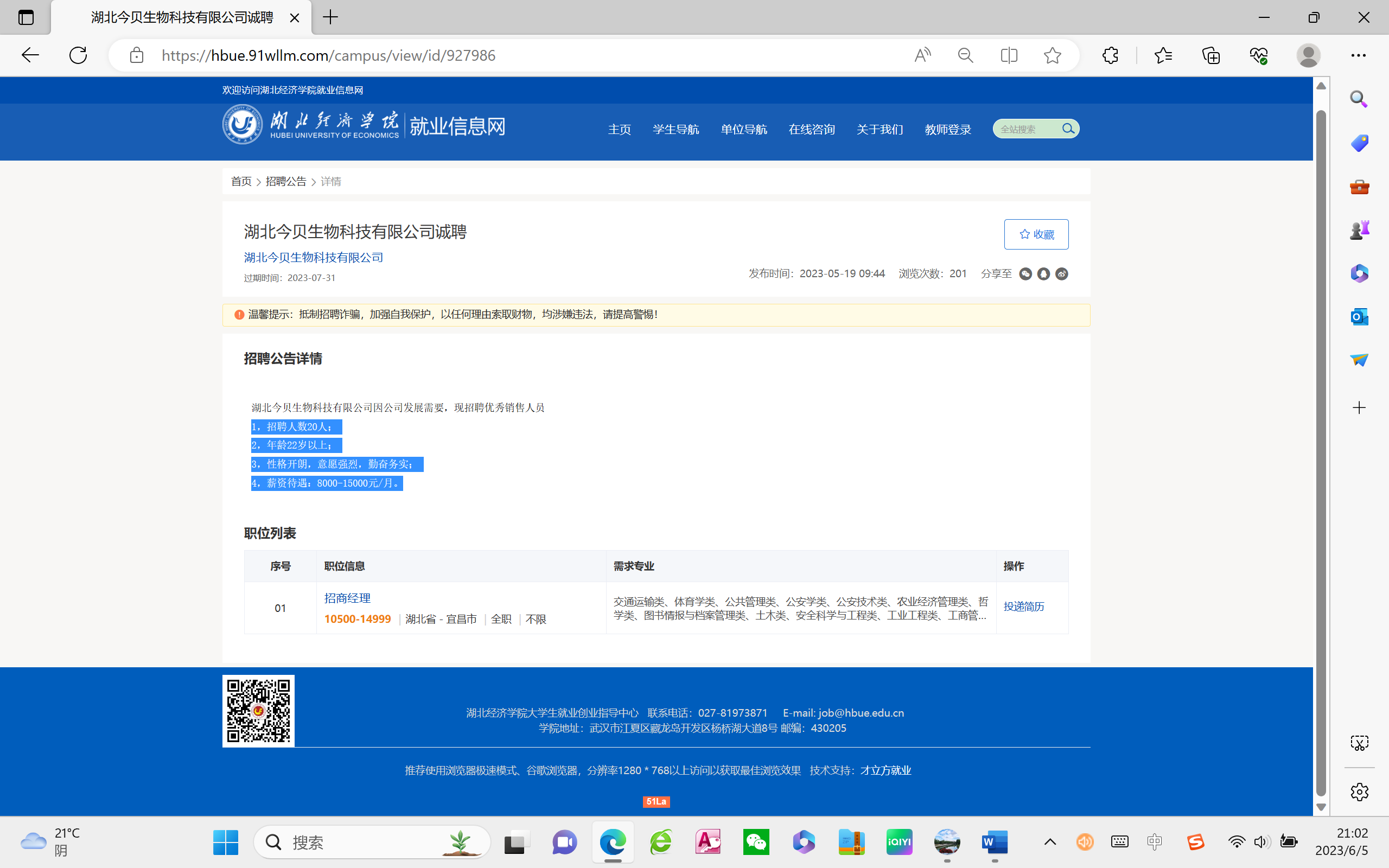The width and height of the screenshot is (1389, 868).
Task: Toggle the 收藏 favorite star button
Action: (1036, 234)
